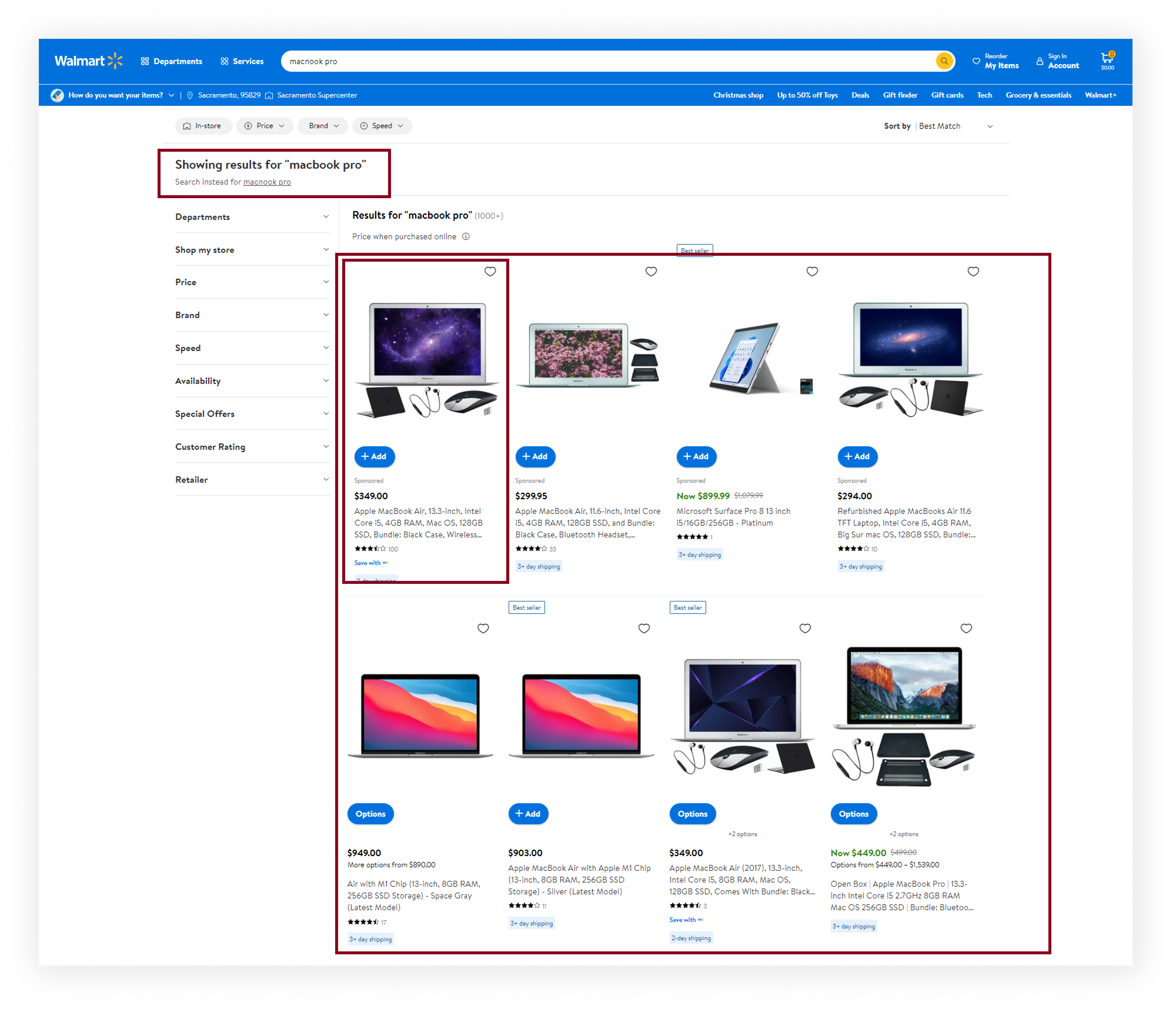Open the Departments grid icon menu
This screenshot has height=1009, width=1176.
[145, 61]
